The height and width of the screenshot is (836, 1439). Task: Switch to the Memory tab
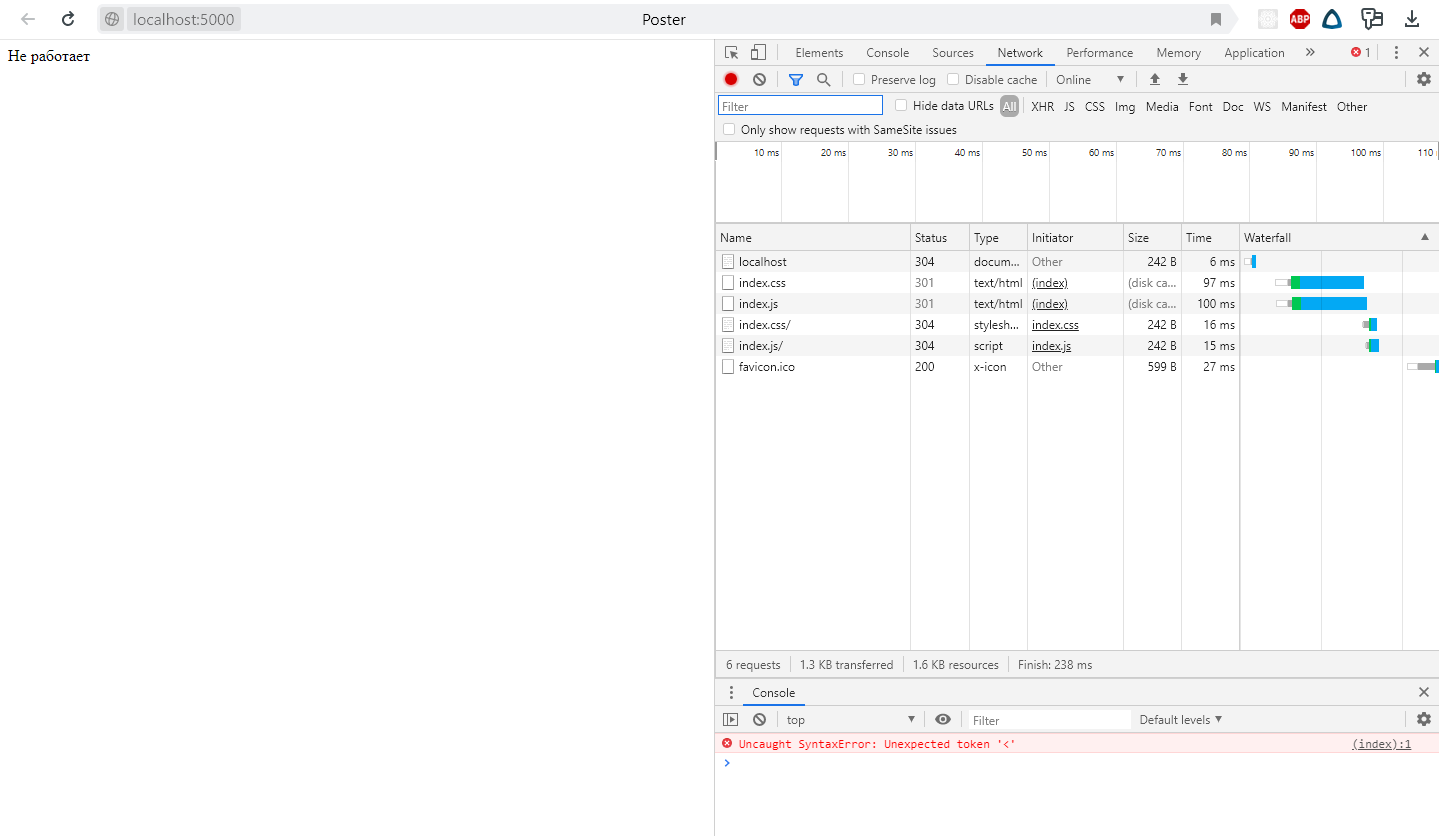click(x=1178, y=53)
